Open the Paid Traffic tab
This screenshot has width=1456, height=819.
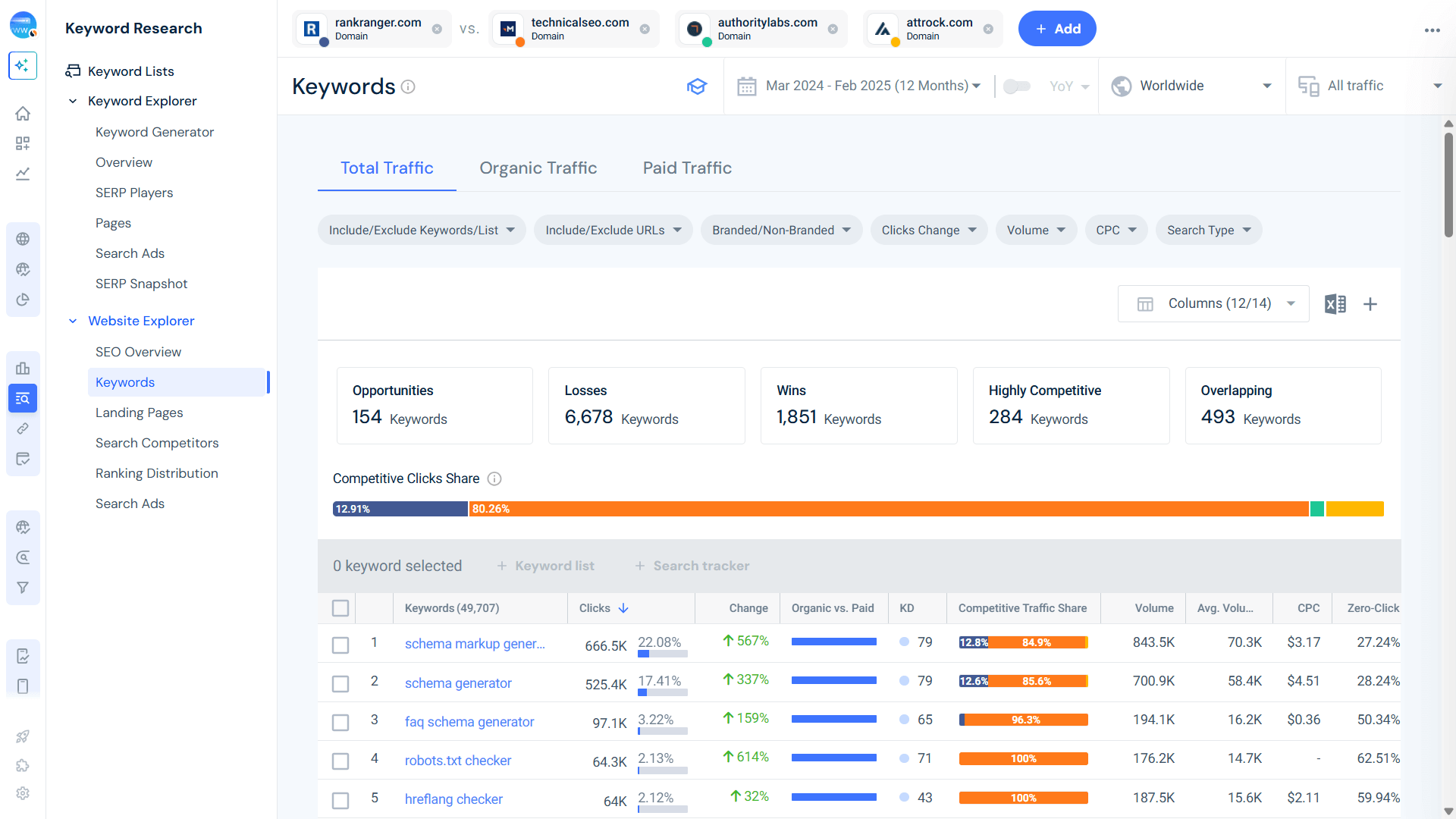coord(686,168)
